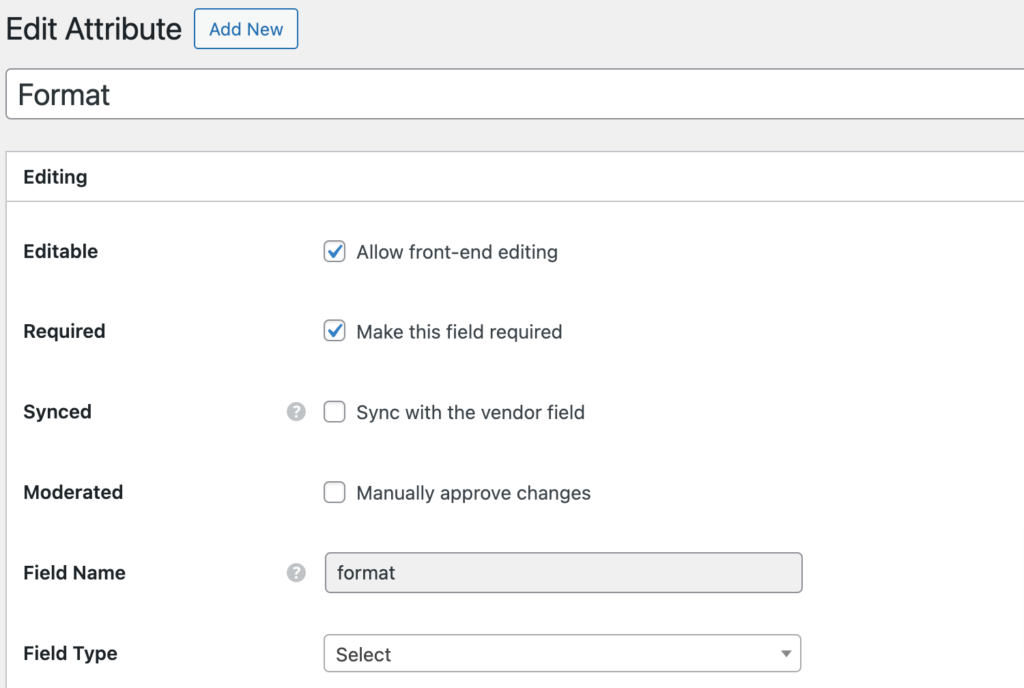This screenshot has width=1024, height=688.
Task: Click the Field Name label
Action: [74, 573]
